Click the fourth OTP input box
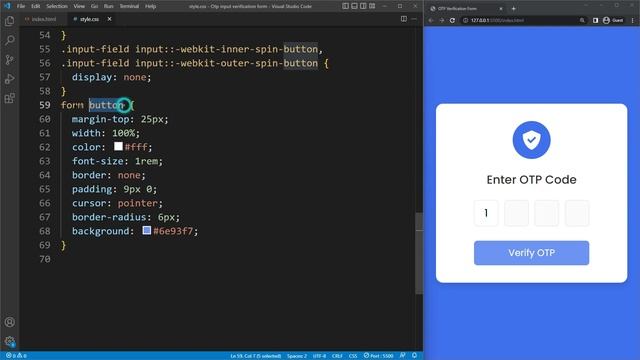640x360 pixels. (x=577, y=213)
